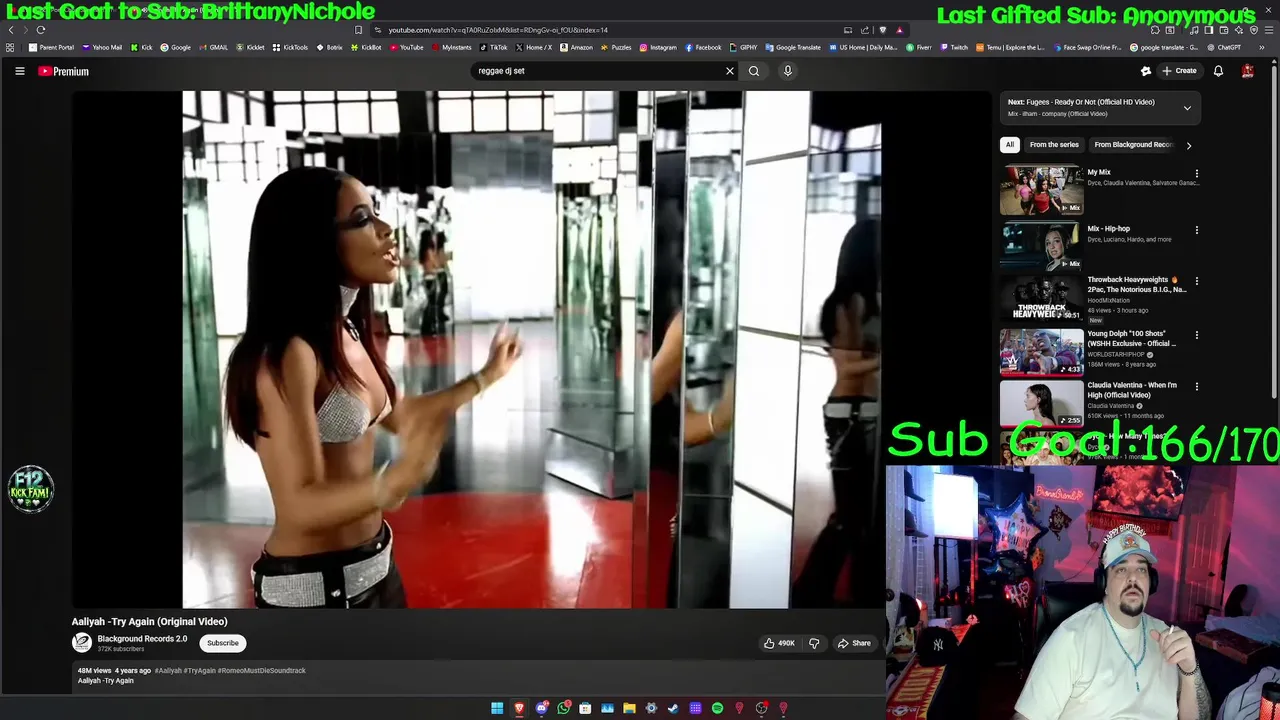Screen dimensions: 1280x720
Task: Select the All filter chip
Action: 1010,145
